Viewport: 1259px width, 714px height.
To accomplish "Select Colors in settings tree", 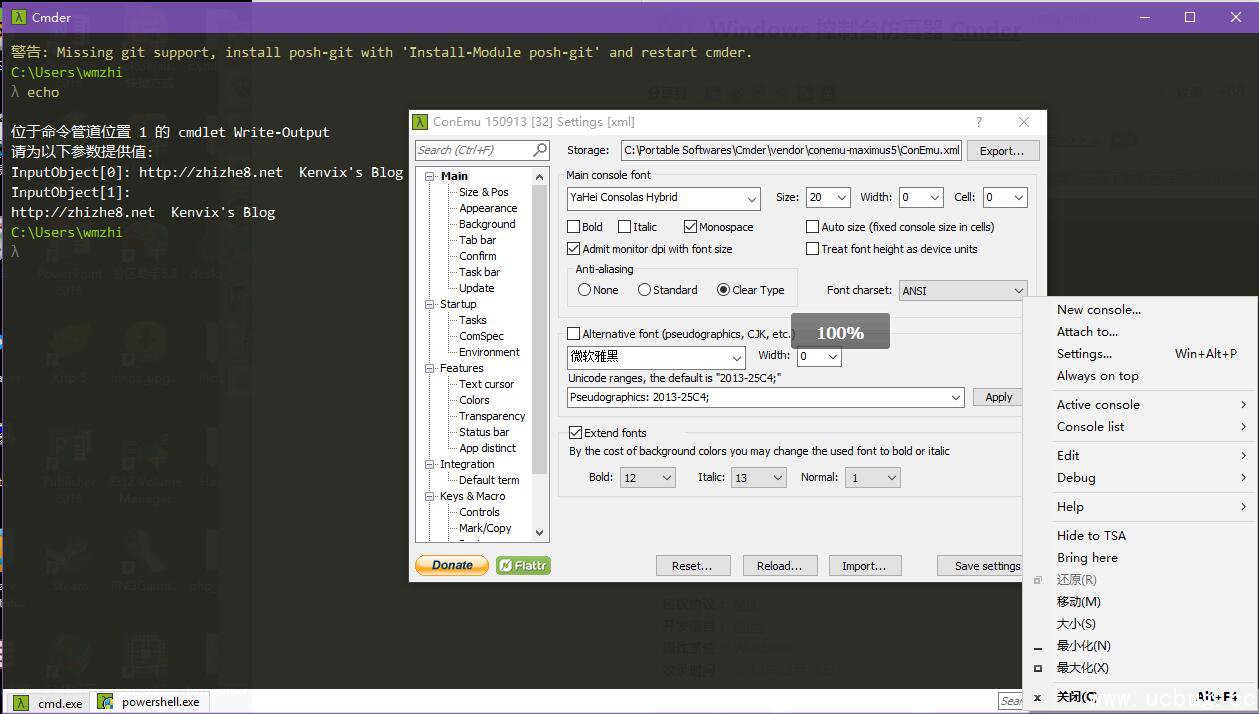I will pos(474,400).
